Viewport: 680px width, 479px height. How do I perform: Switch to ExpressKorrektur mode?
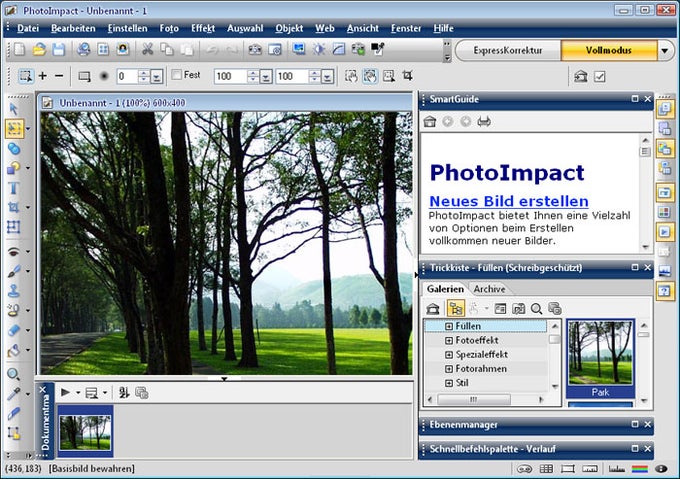coord(508,50)
